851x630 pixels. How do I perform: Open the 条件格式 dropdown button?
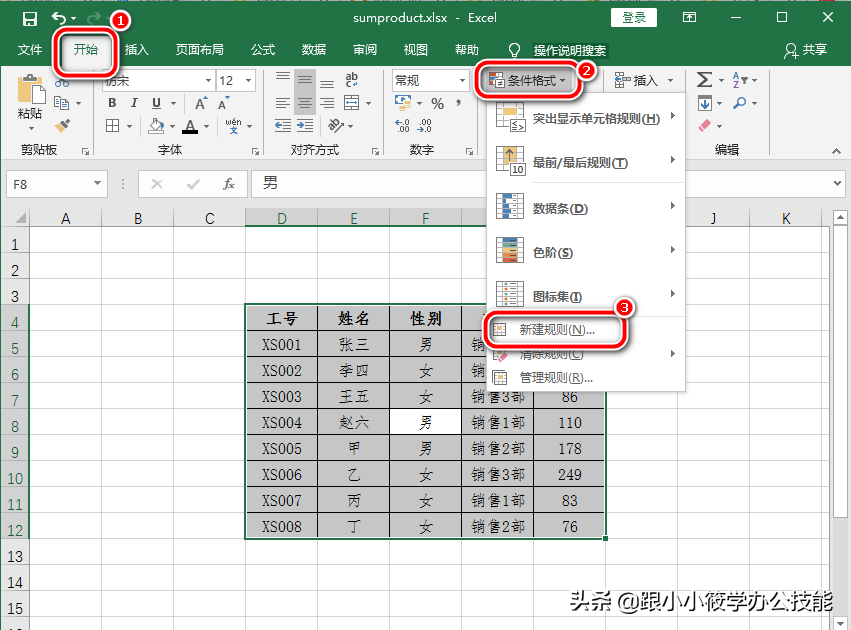528,81
